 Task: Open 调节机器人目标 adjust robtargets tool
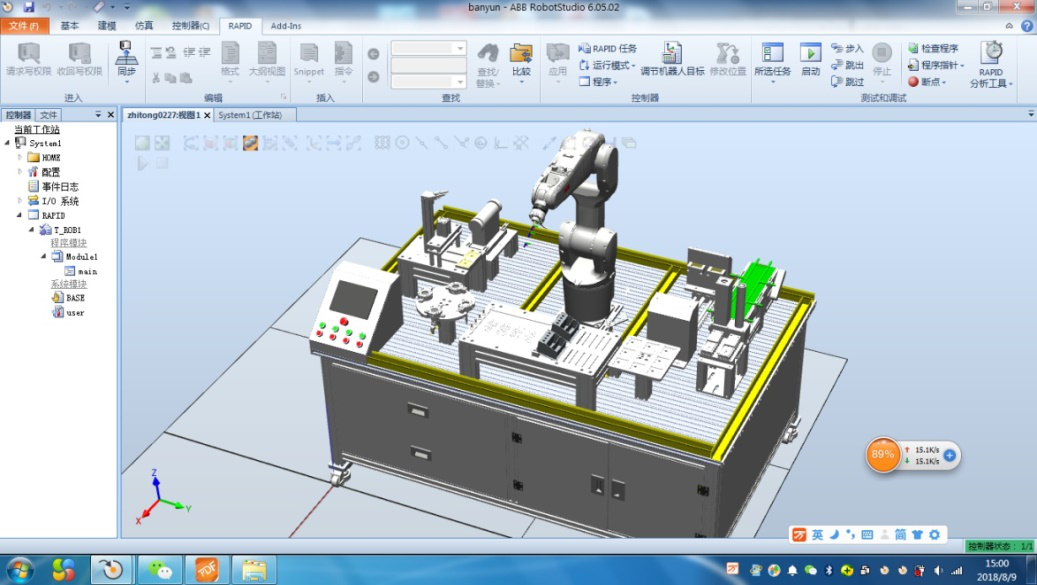[672, 58]
